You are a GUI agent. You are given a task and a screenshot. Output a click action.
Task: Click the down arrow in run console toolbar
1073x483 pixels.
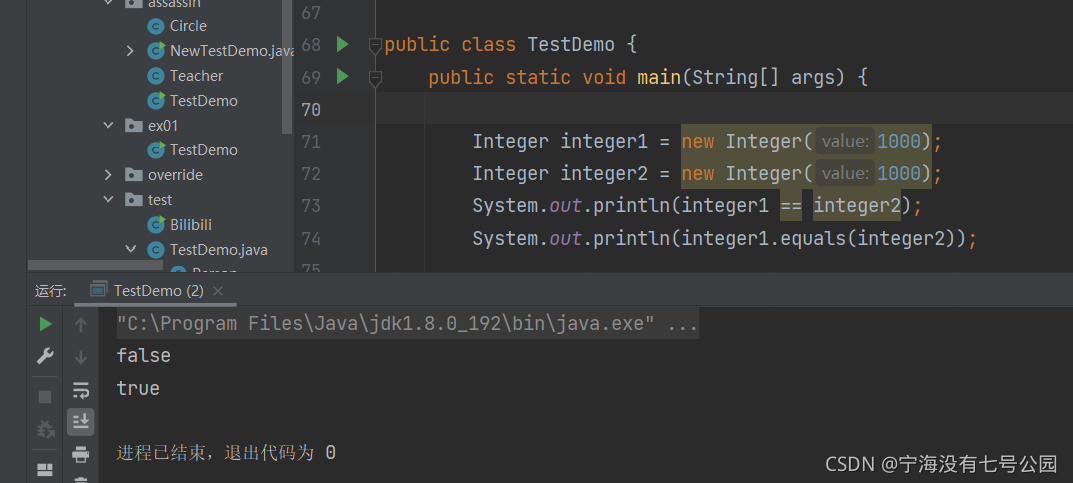point(81,356)
